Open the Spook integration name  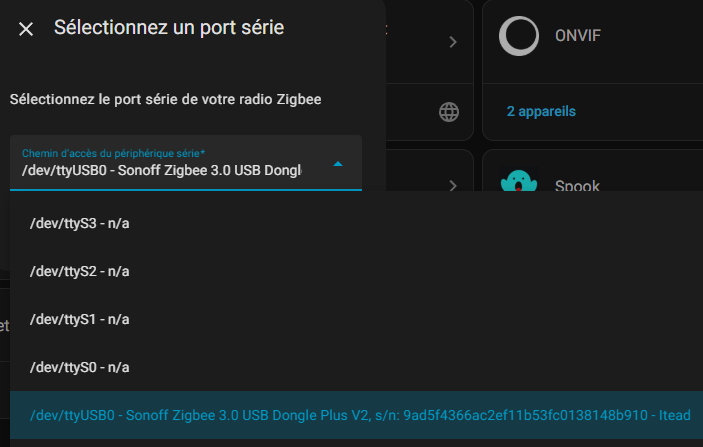coord(577,185)
